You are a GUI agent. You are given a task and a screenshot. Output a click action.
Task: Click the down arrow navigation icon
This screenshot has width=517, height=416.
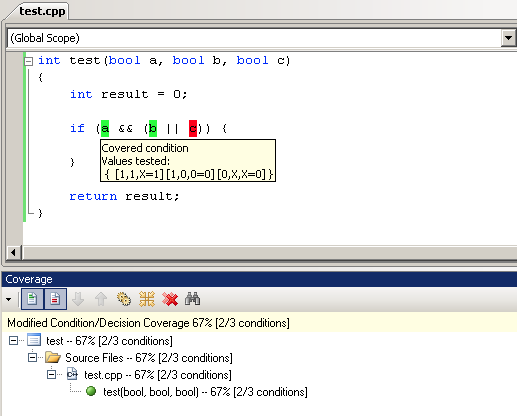pyautogui.click(x=78, y=299)
